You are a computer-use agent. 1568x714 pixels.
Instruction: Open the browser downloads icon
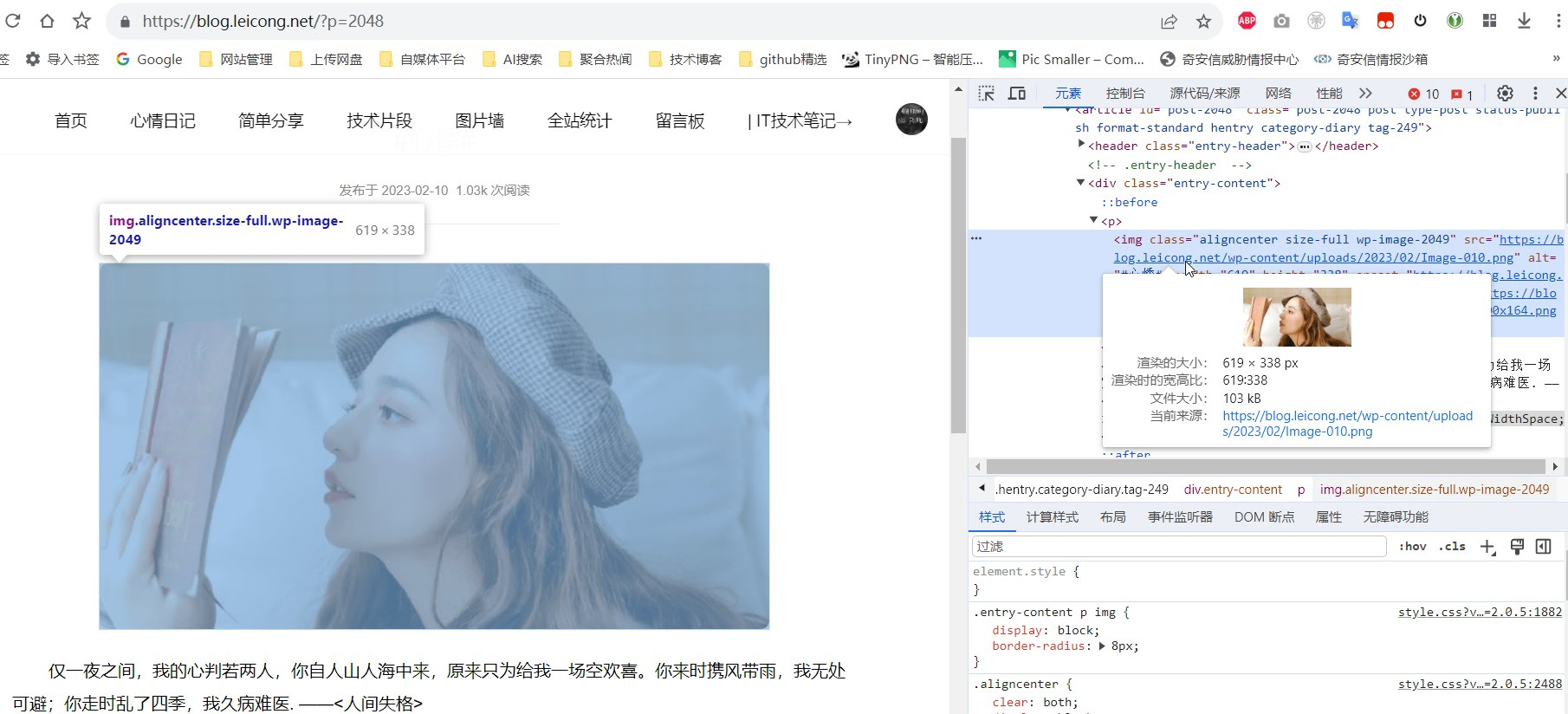(1524, 21)
